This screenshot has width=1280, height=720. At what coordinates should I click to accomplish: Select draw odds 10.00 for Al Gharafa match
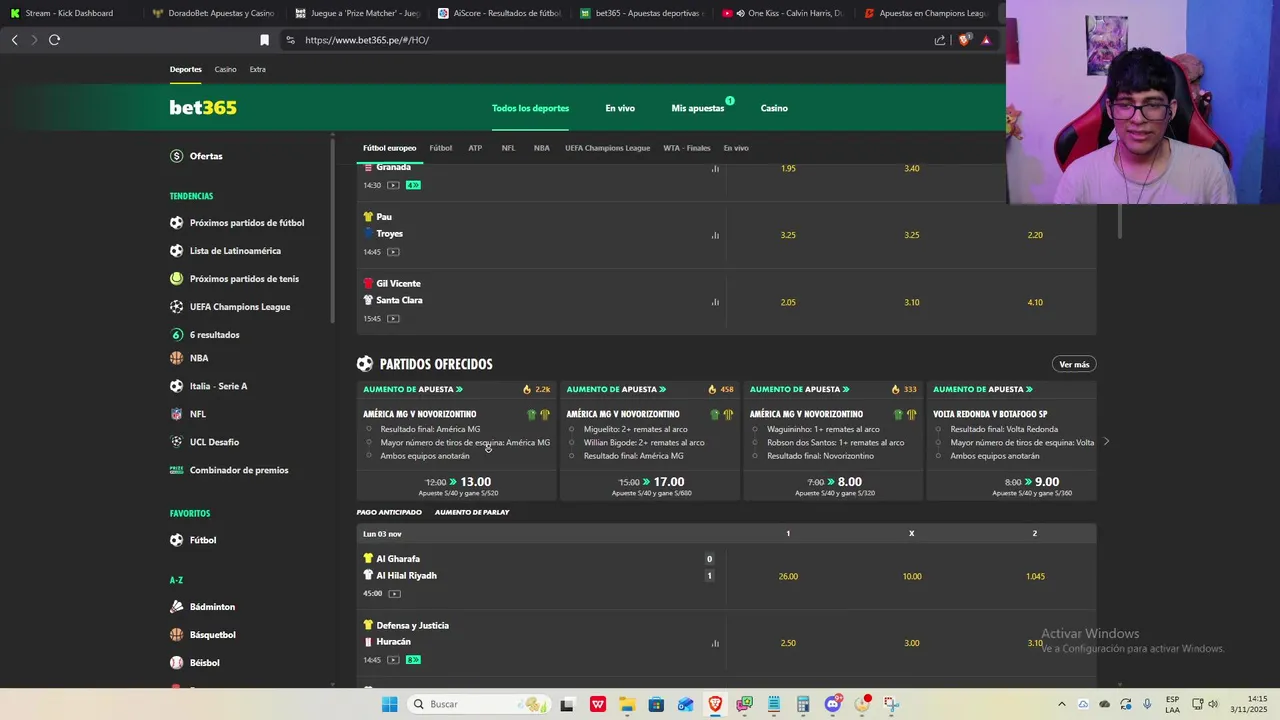[x=912, y=576]
